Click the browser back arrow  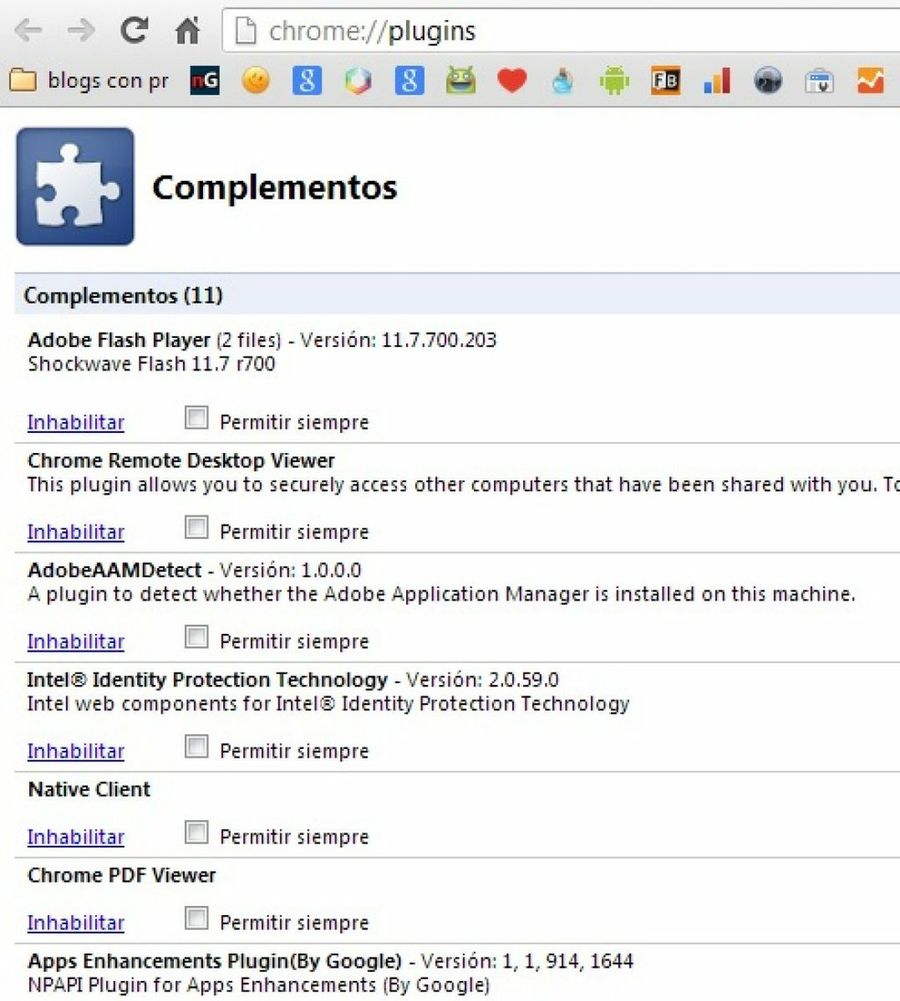pyautogui.click(x=27, y=31)
